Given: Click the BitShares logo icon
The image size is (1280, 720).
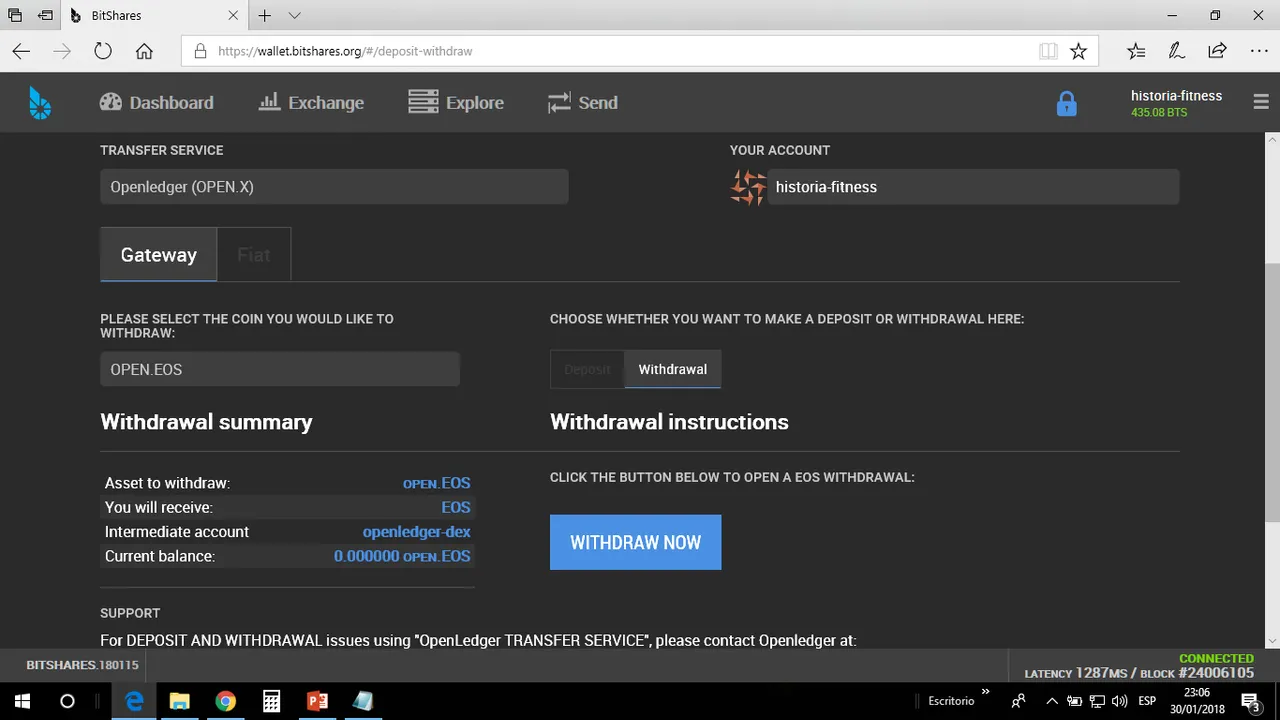Looking at the screenshot, I should click(40, 103).
